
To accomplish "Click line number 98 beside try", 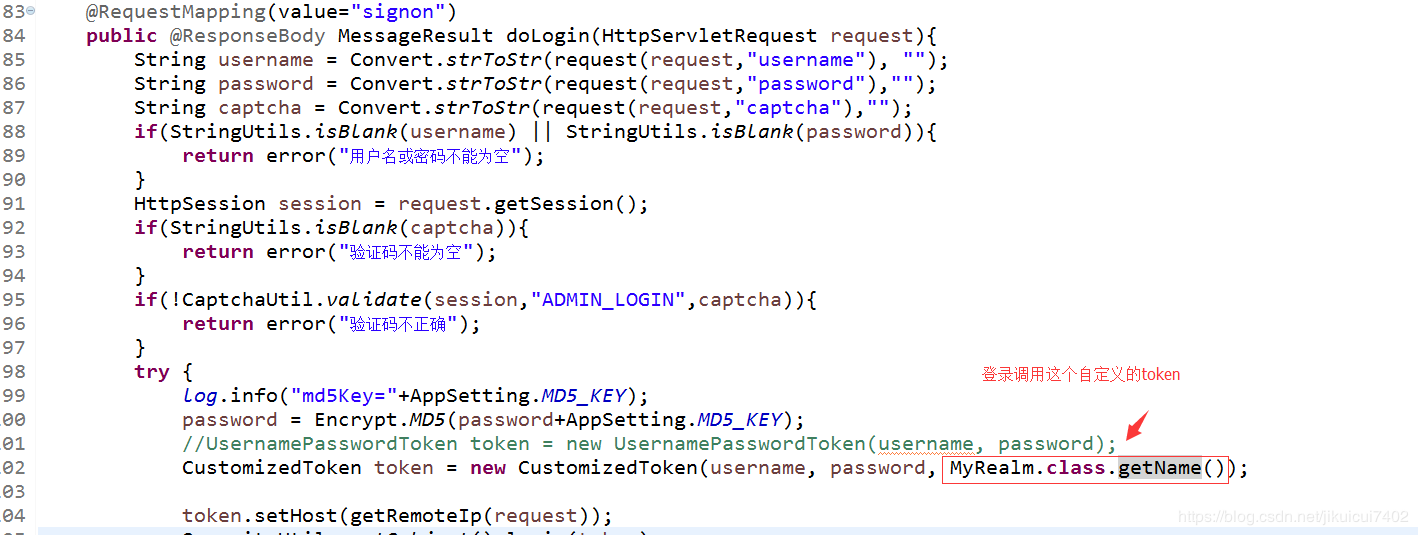I will point(14,372).
